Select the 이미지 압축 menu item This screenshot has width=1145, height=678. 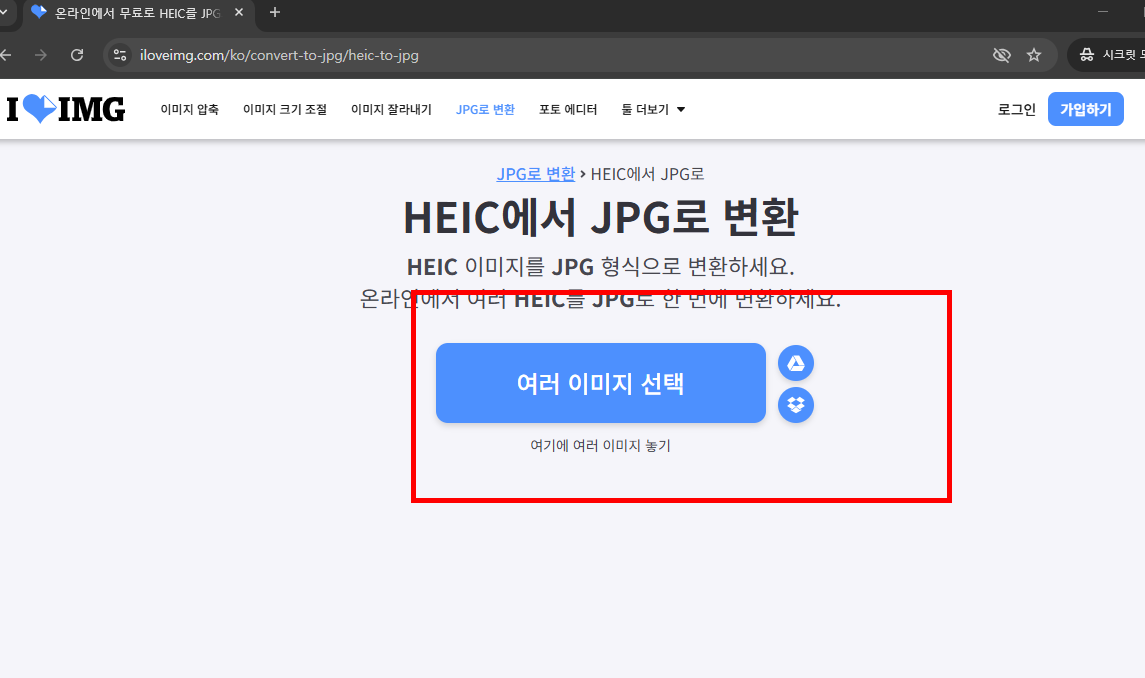[189, 109]
